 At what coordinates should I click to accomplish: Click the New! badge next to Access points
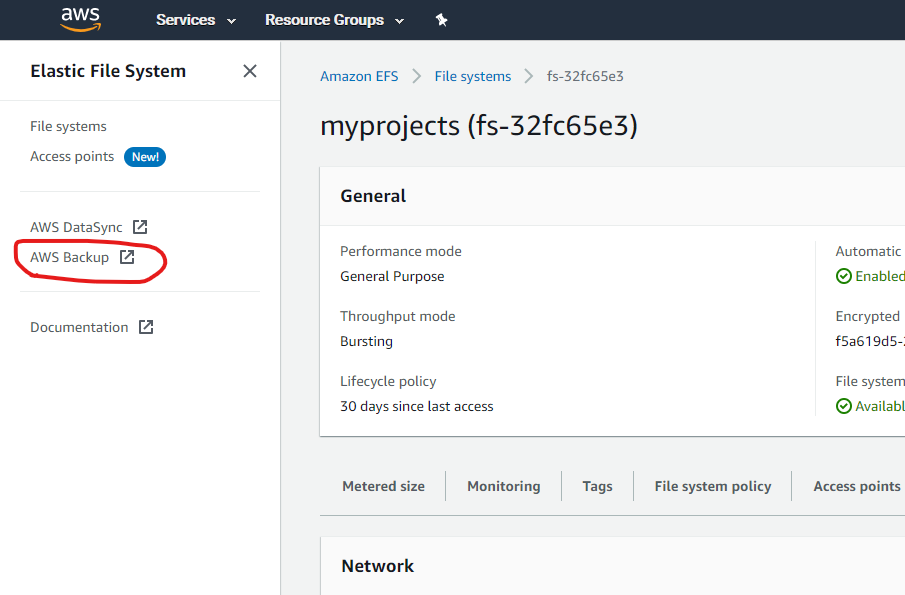coord(145,157)
